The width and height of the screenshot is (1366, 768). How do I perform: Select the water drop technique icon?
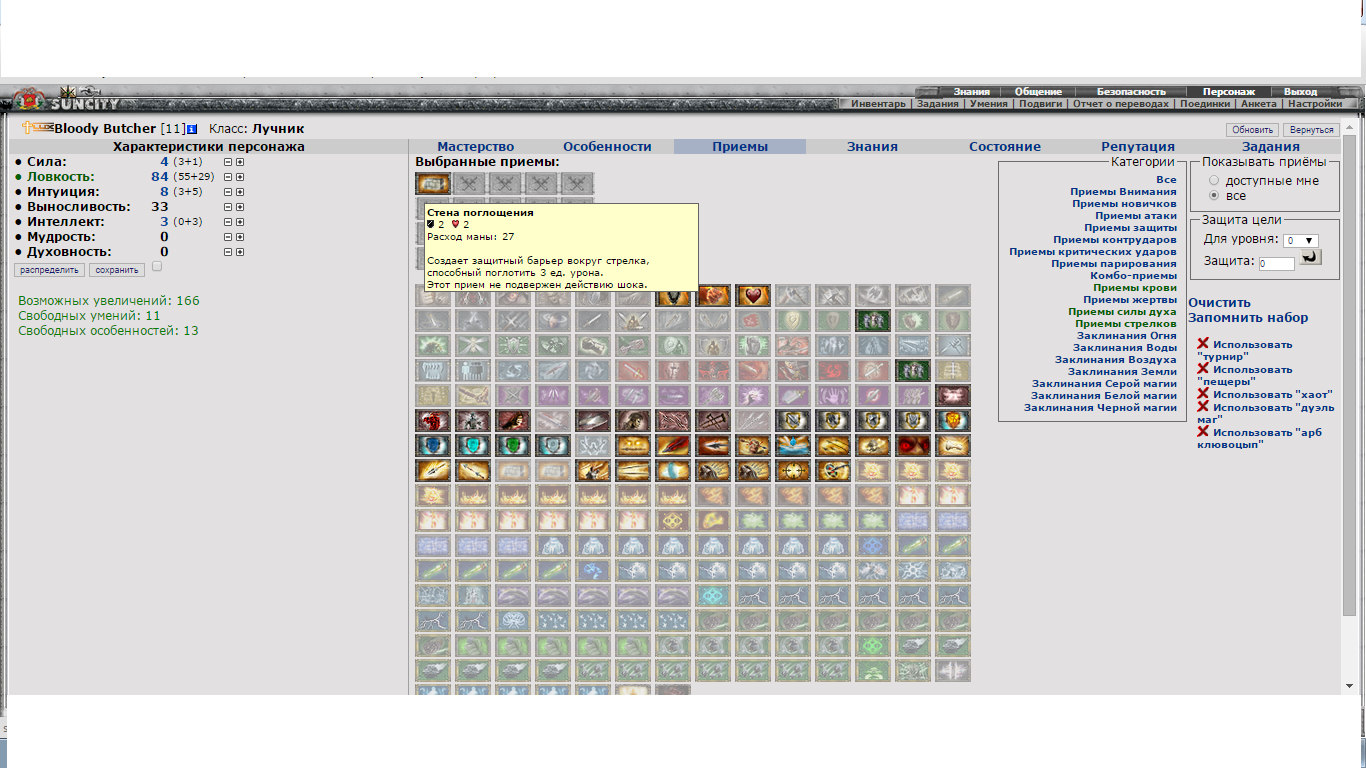click(793, 445)
